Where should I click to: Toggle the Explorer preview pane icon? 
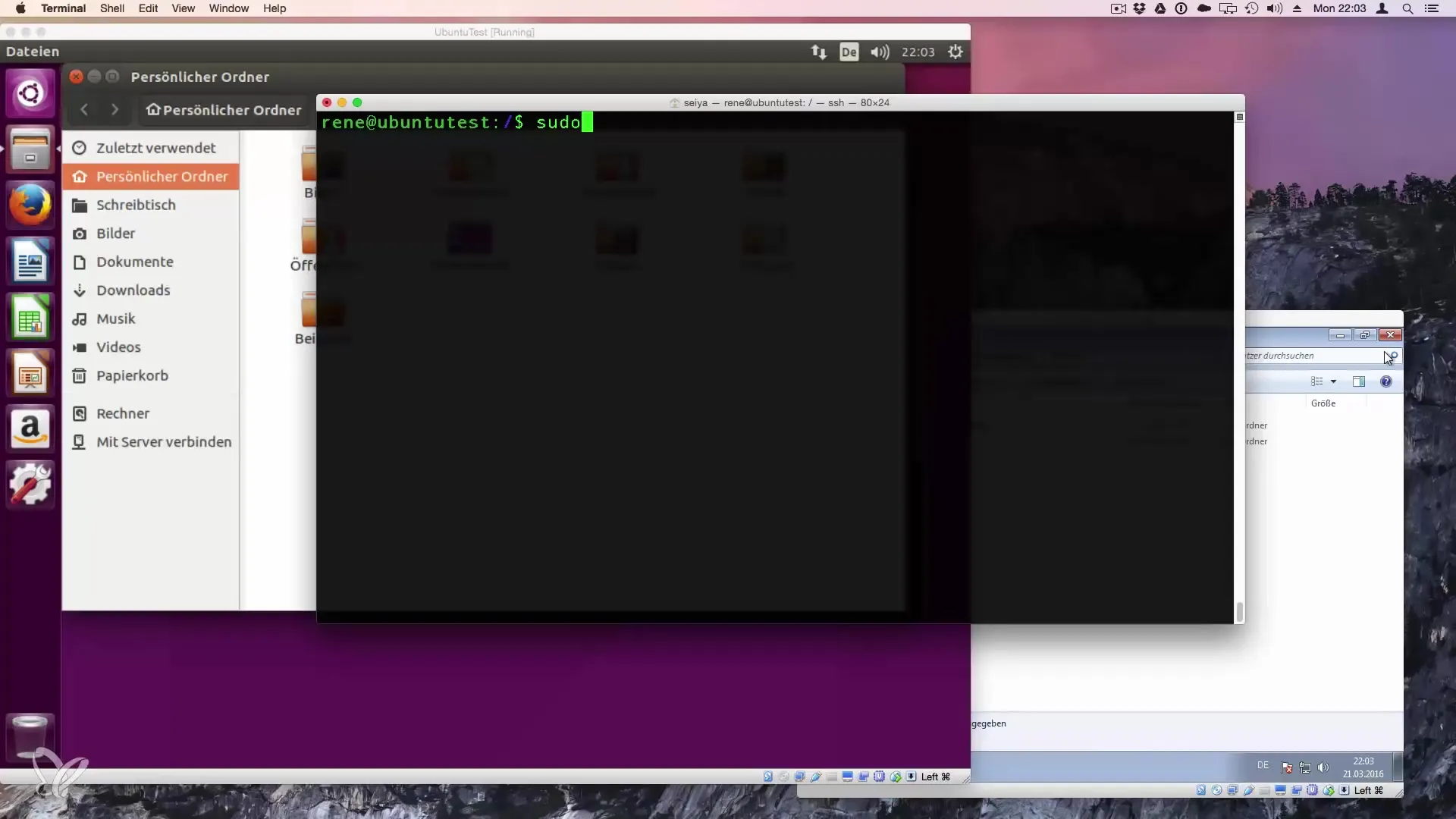tap(1359, 381)
